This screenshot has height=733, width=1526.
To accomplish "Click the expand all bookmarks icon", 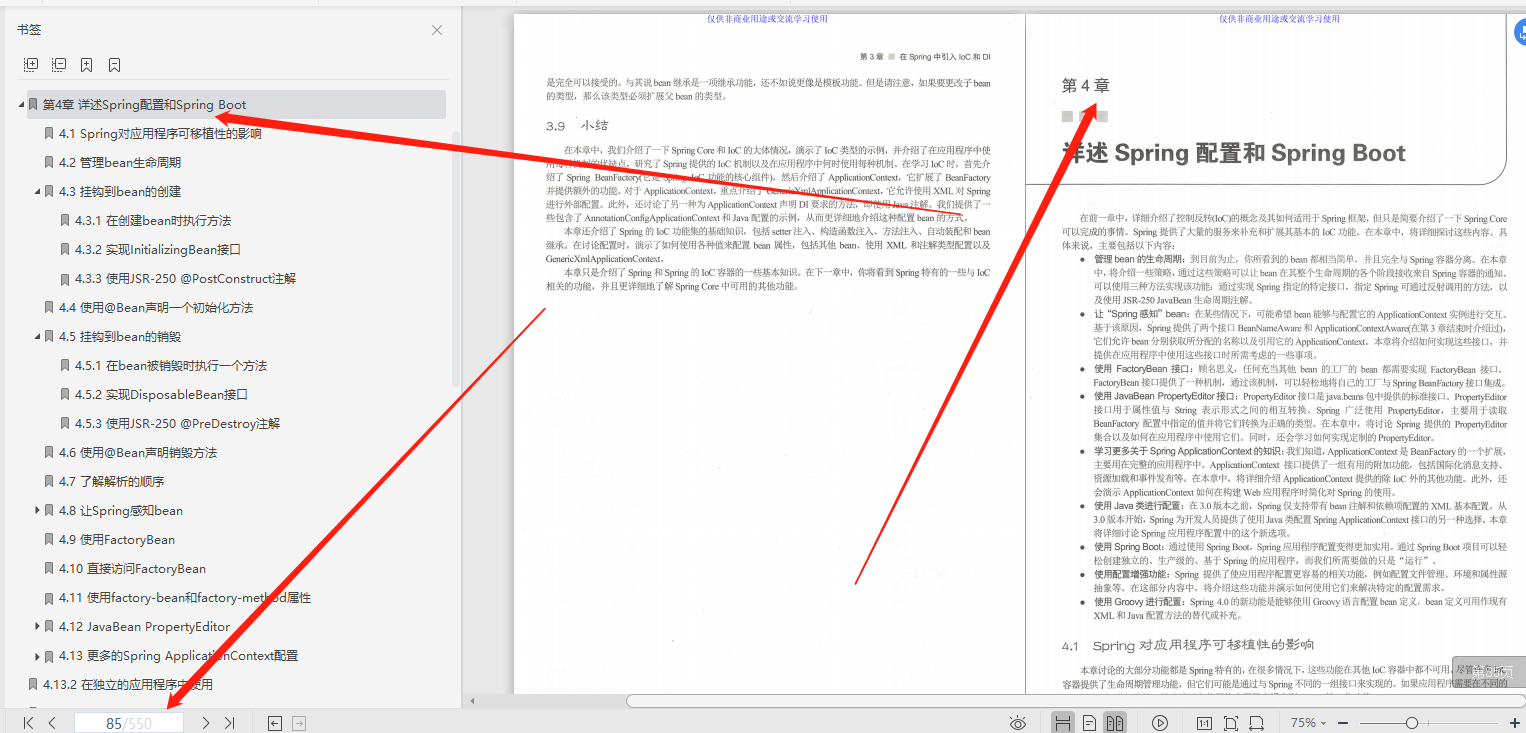I will click(31, 65).
